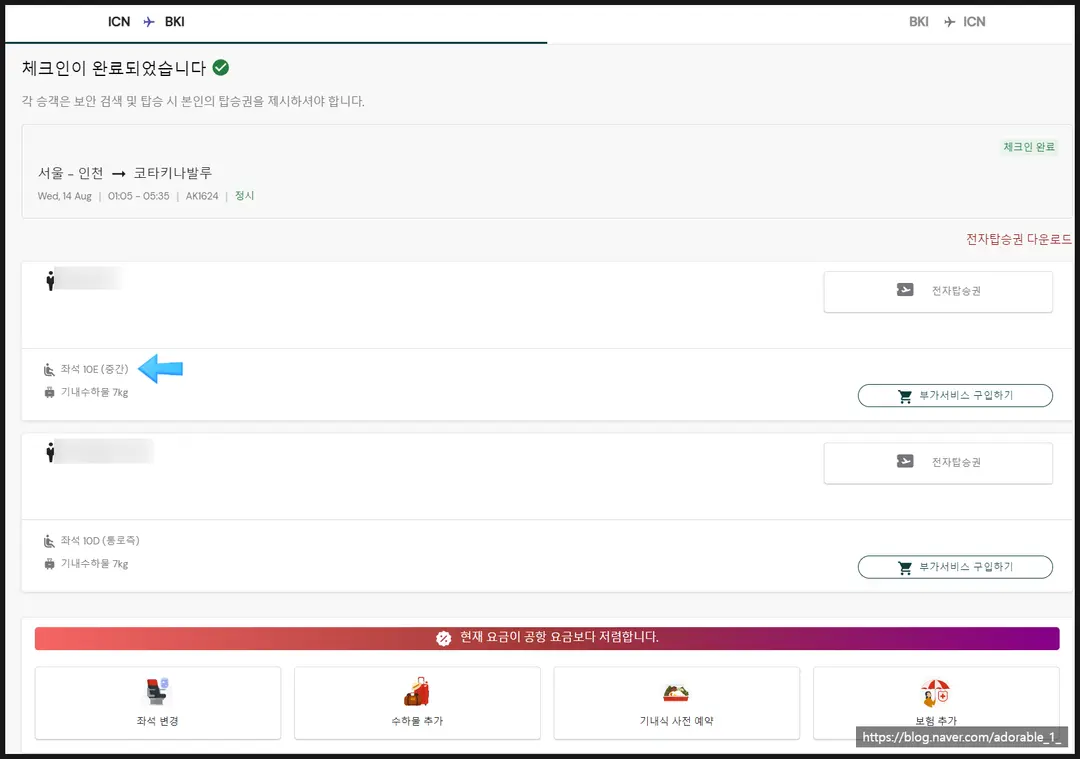Click the discount badge icon on the fare banner
Screen dimensions: 1080x759
(444, 638)
